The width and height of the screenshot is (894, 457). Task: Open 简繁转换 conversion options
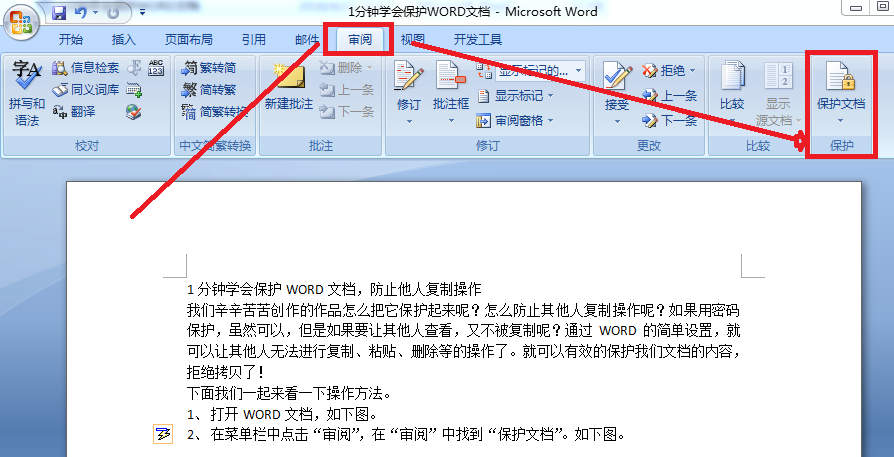point(214,112)
